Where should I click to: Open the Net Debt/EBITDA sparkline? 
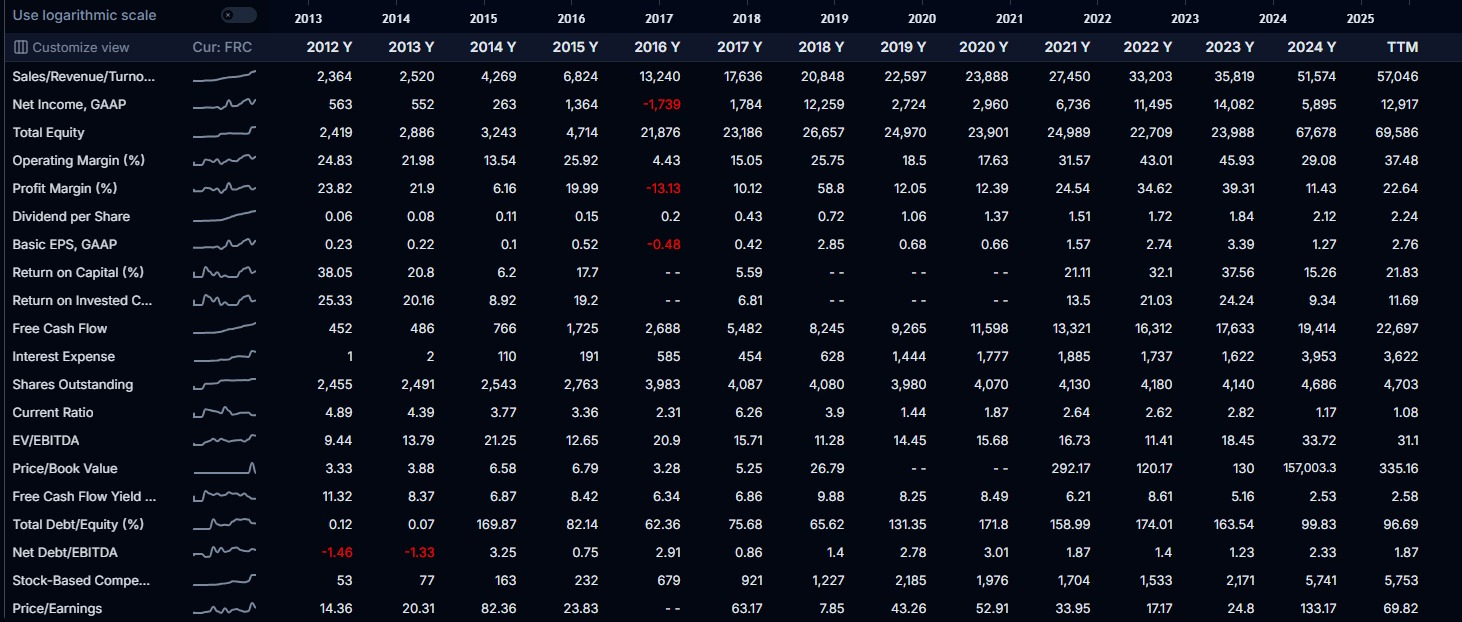pos(224,552)
